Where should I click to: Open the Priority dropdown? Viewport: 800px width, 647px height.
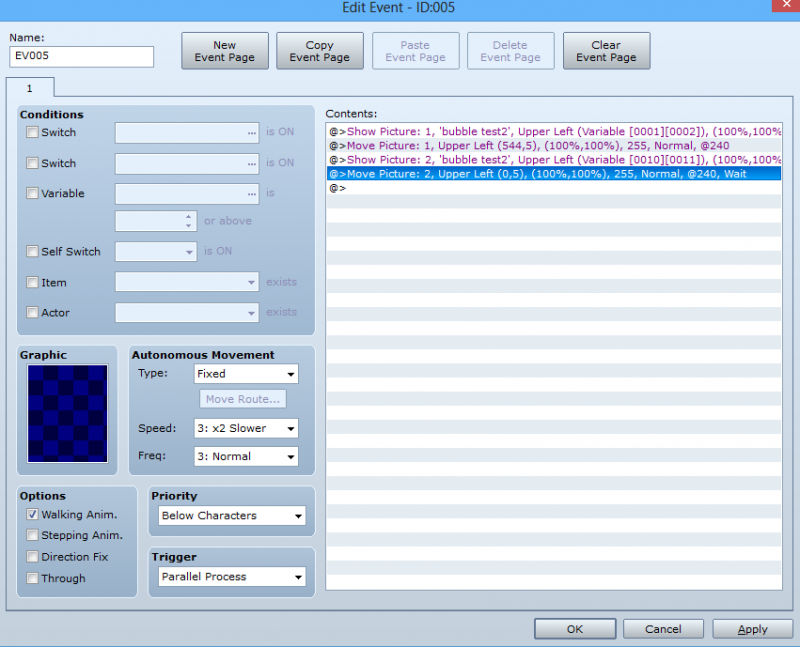(232, 515)
